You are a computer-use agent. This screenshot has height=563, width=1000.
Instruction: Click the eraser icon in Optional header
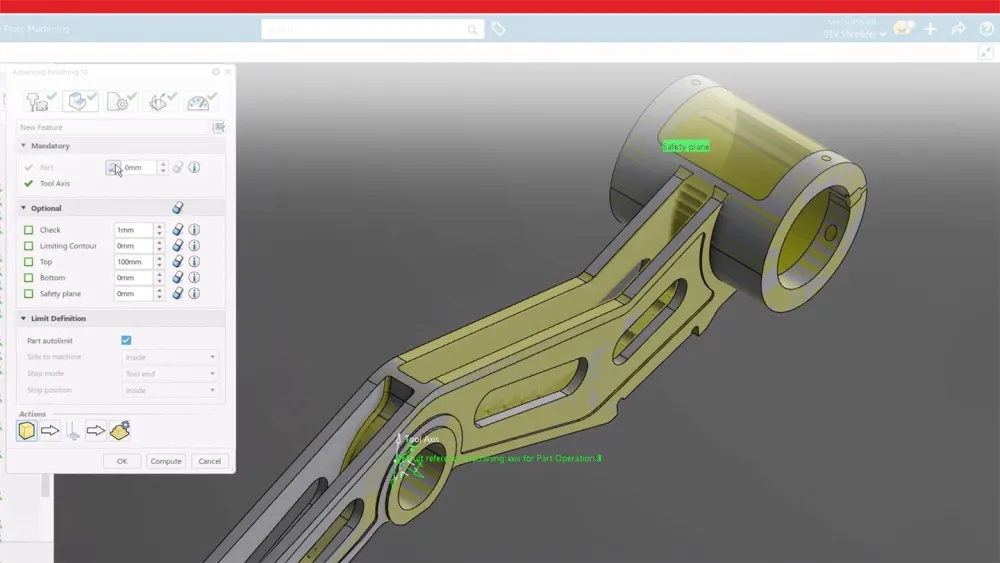(178, 208)
